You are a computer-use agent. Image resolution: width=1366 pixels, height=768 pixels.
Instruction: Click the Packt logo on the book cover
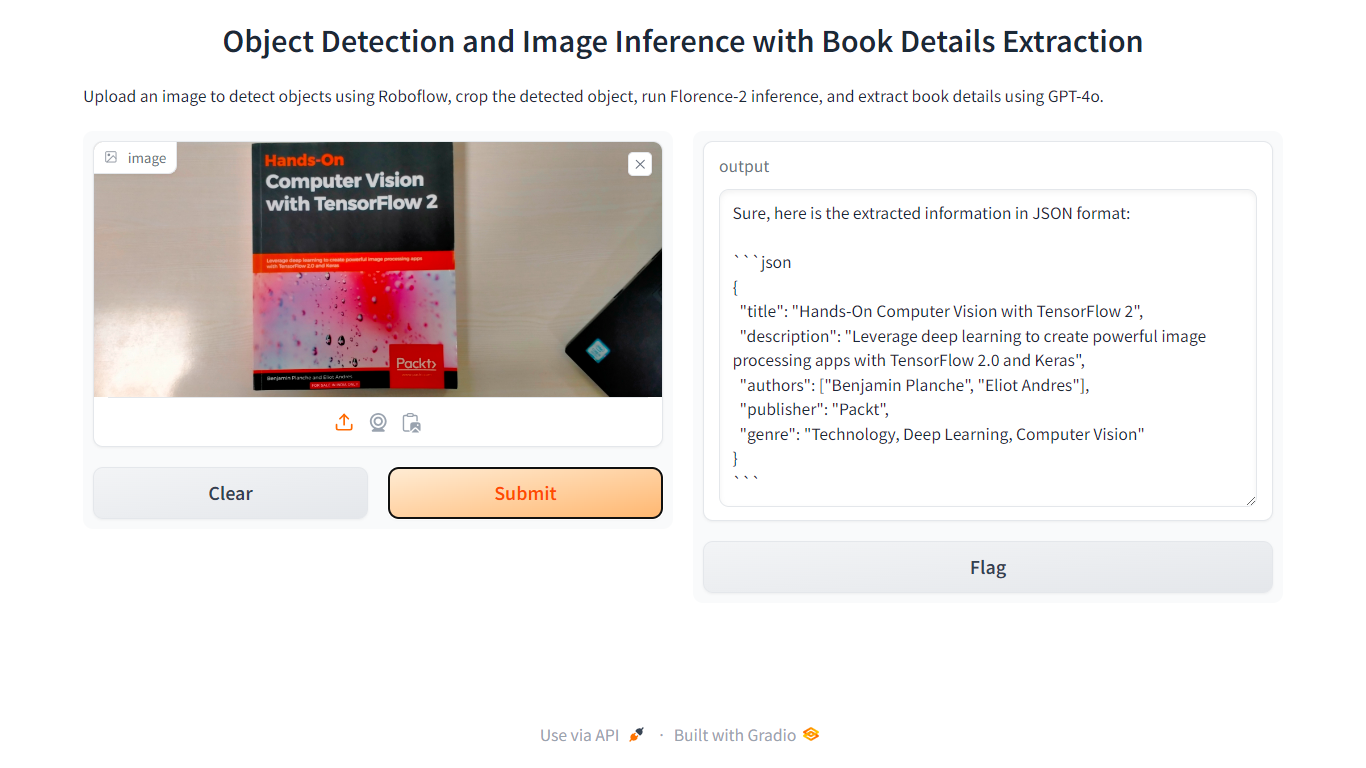417,363
